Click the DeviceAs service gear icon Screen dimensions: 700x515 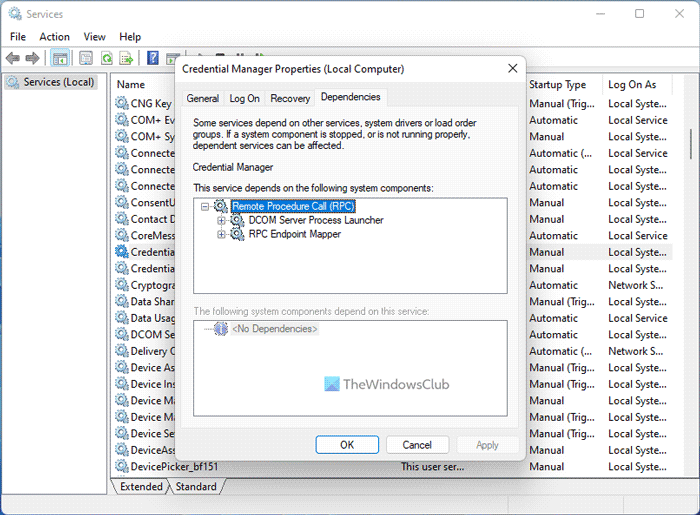click(122, 450)
